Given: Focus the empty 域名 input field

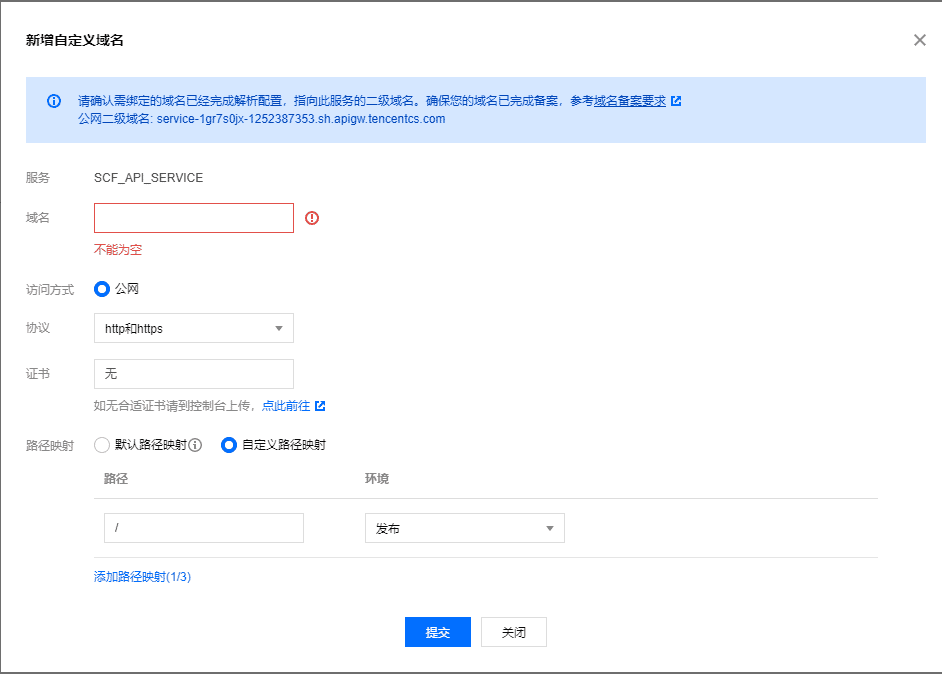Looking at the screenshot, I should point(193,218).
